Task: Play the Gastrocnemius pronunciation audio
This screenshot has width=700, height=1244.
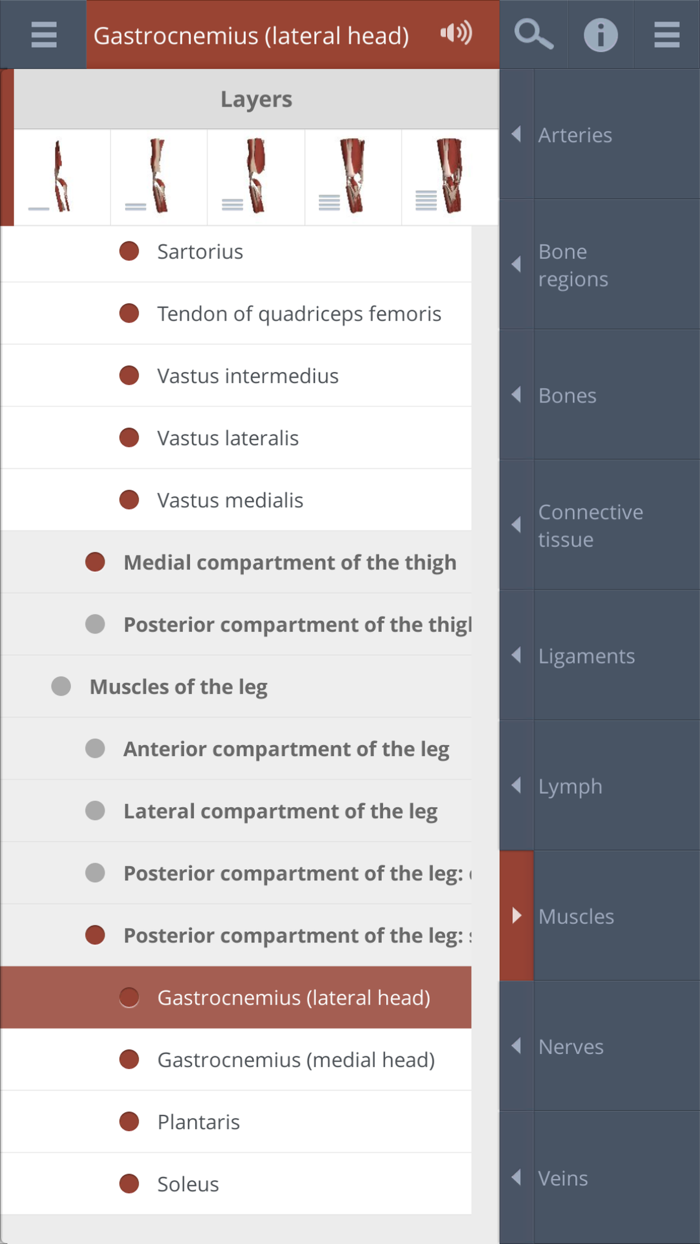Action: tap(455, 34)
